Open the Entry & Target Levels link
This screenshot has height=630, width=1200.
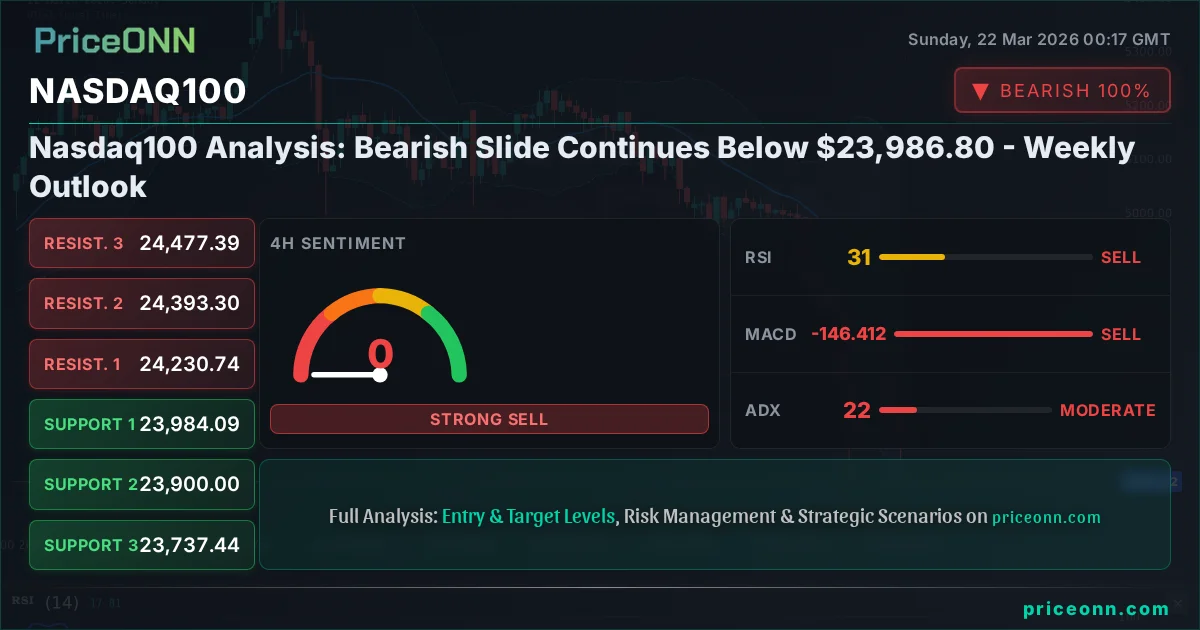click(528, 516)
